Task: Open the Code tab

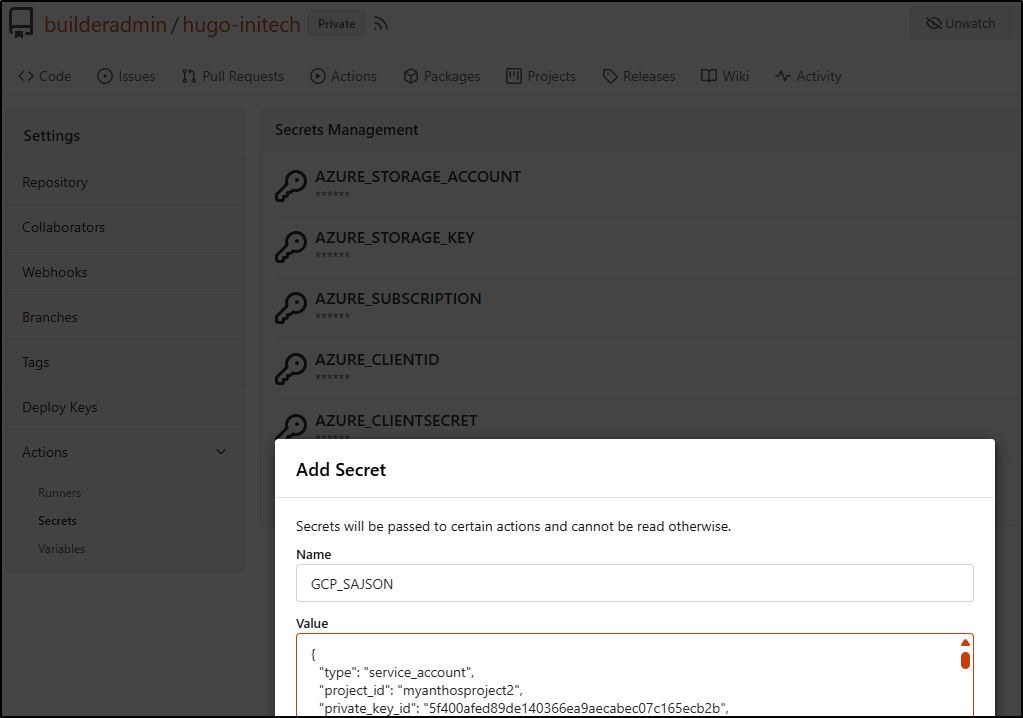Action: click(45, 76)
